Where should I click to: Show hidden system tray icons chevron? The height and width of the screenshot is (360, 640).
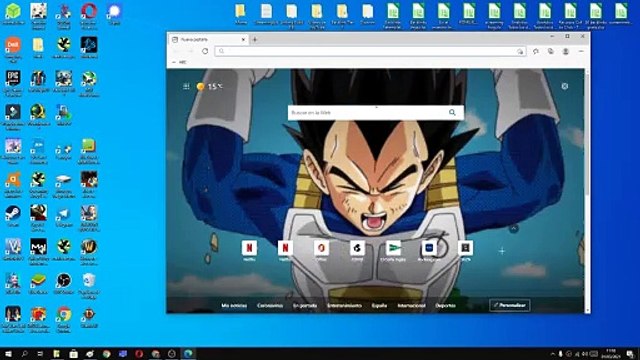coord(553,354)
